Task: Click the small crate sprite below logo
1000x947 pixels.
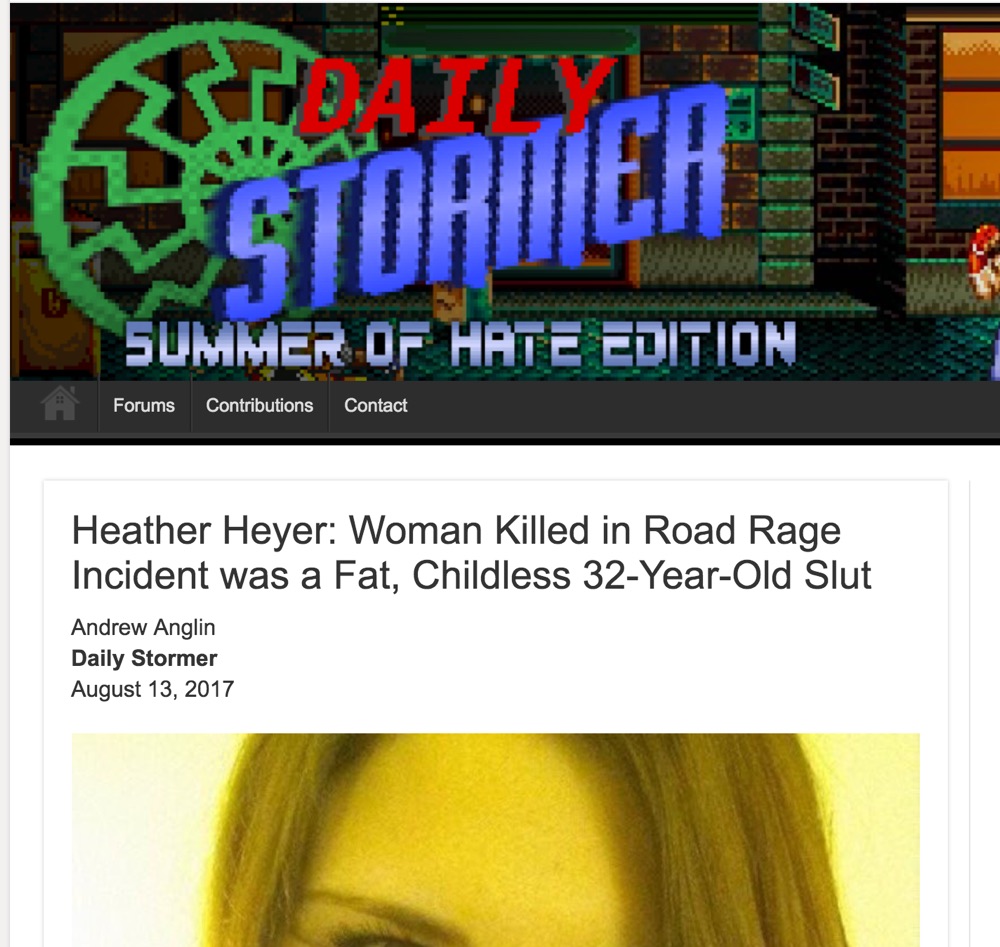Action: (451, 301)
